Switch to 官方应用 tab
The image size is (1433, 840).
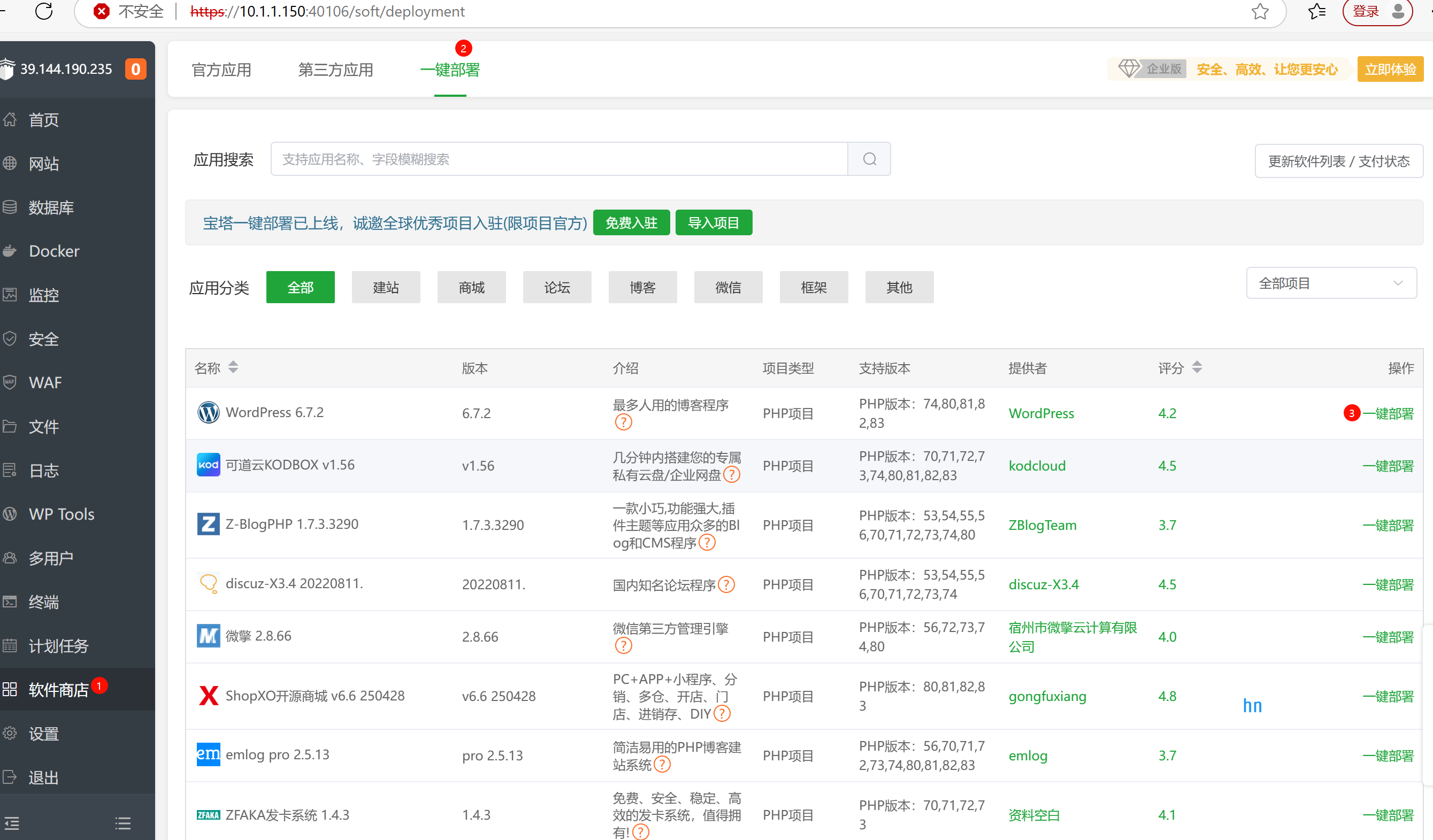pos(221,70)
